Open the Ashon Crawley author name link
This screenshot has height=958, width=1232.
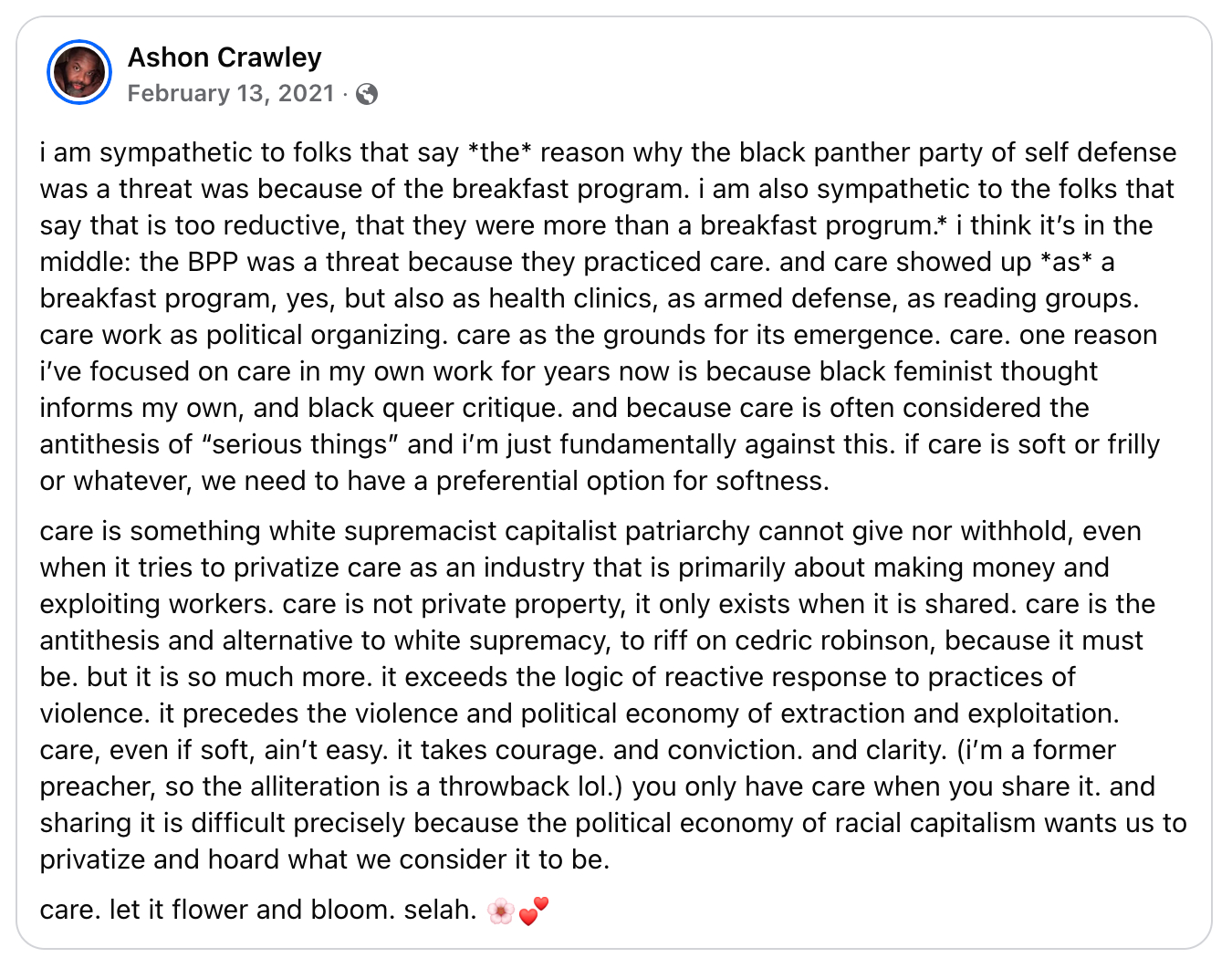[224, 57]
